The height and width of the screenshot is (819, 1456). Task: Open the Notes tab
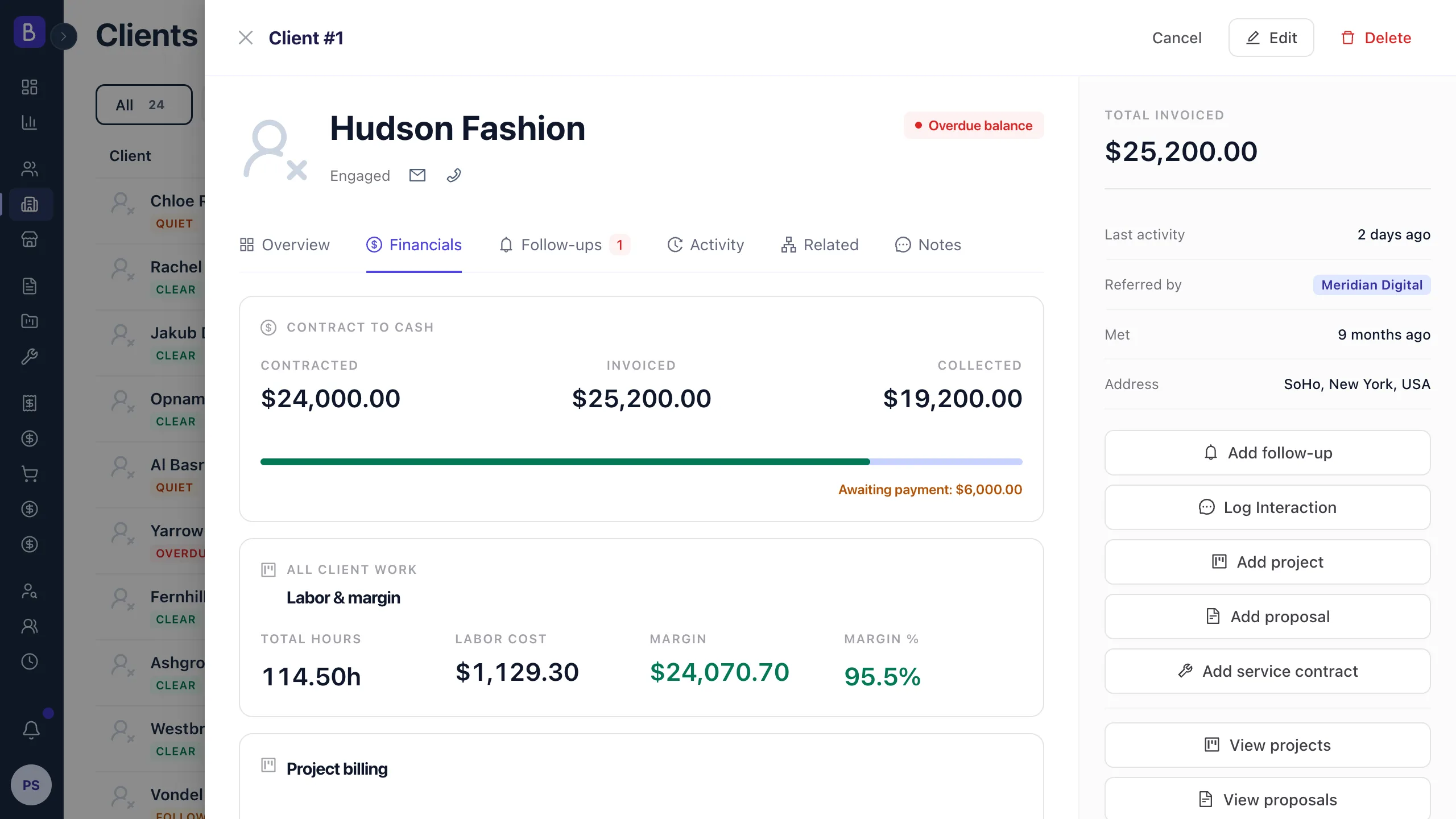click(x=928, y=245)
